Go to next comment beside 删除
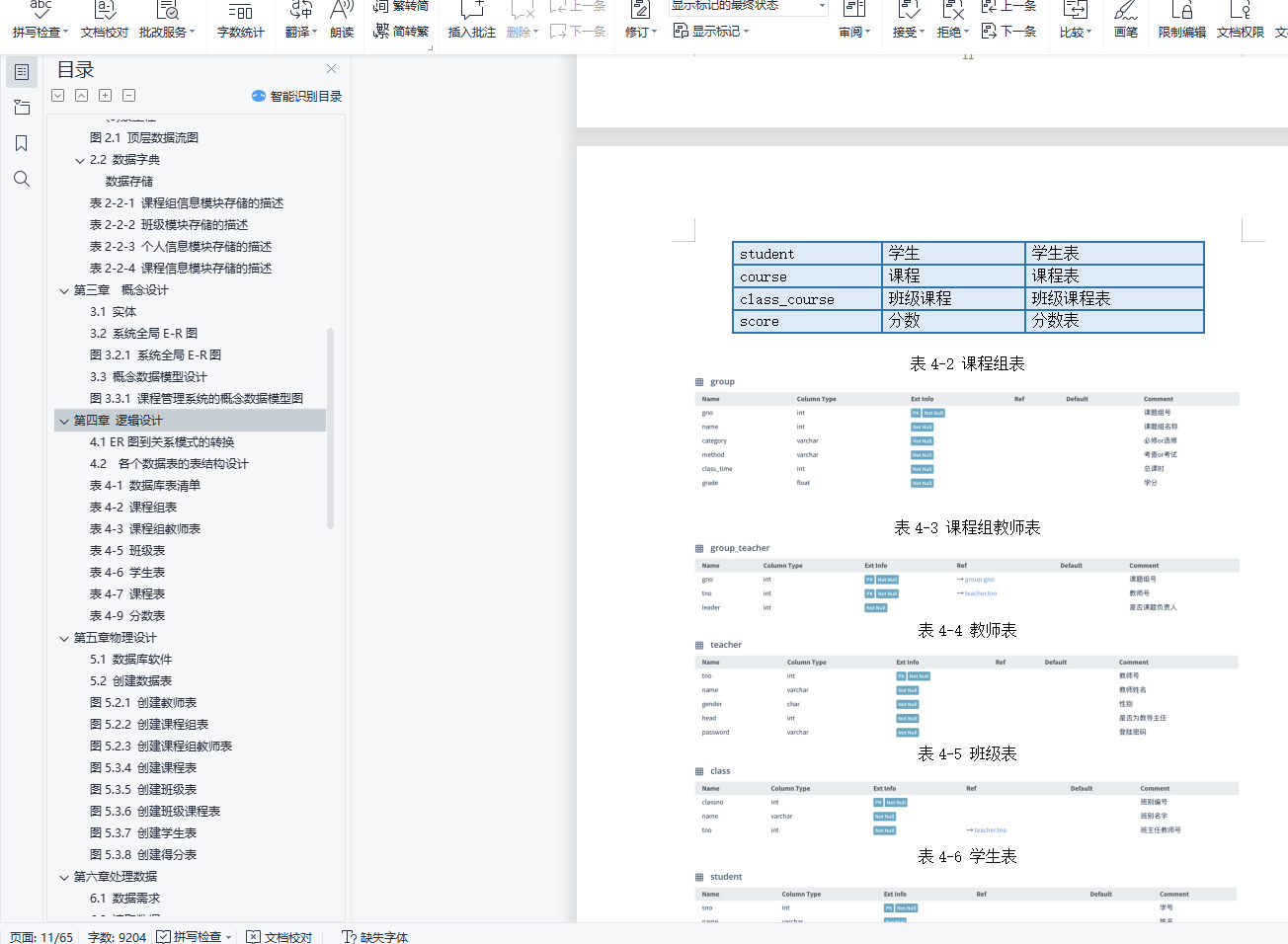 [x=578, y=32]
